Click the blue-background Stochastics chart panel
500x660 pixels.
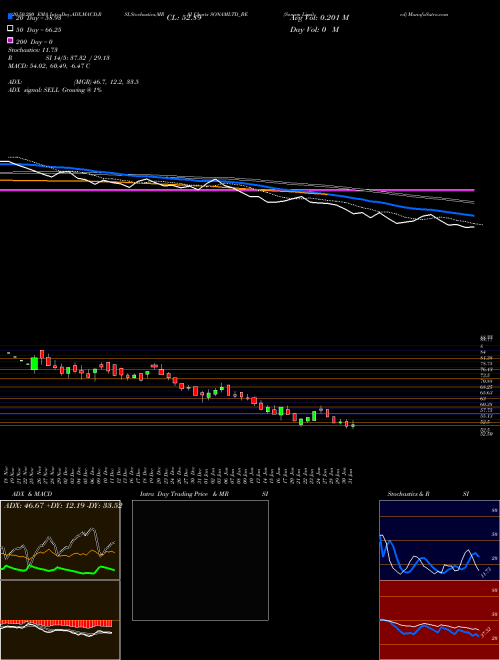(439, 540)
